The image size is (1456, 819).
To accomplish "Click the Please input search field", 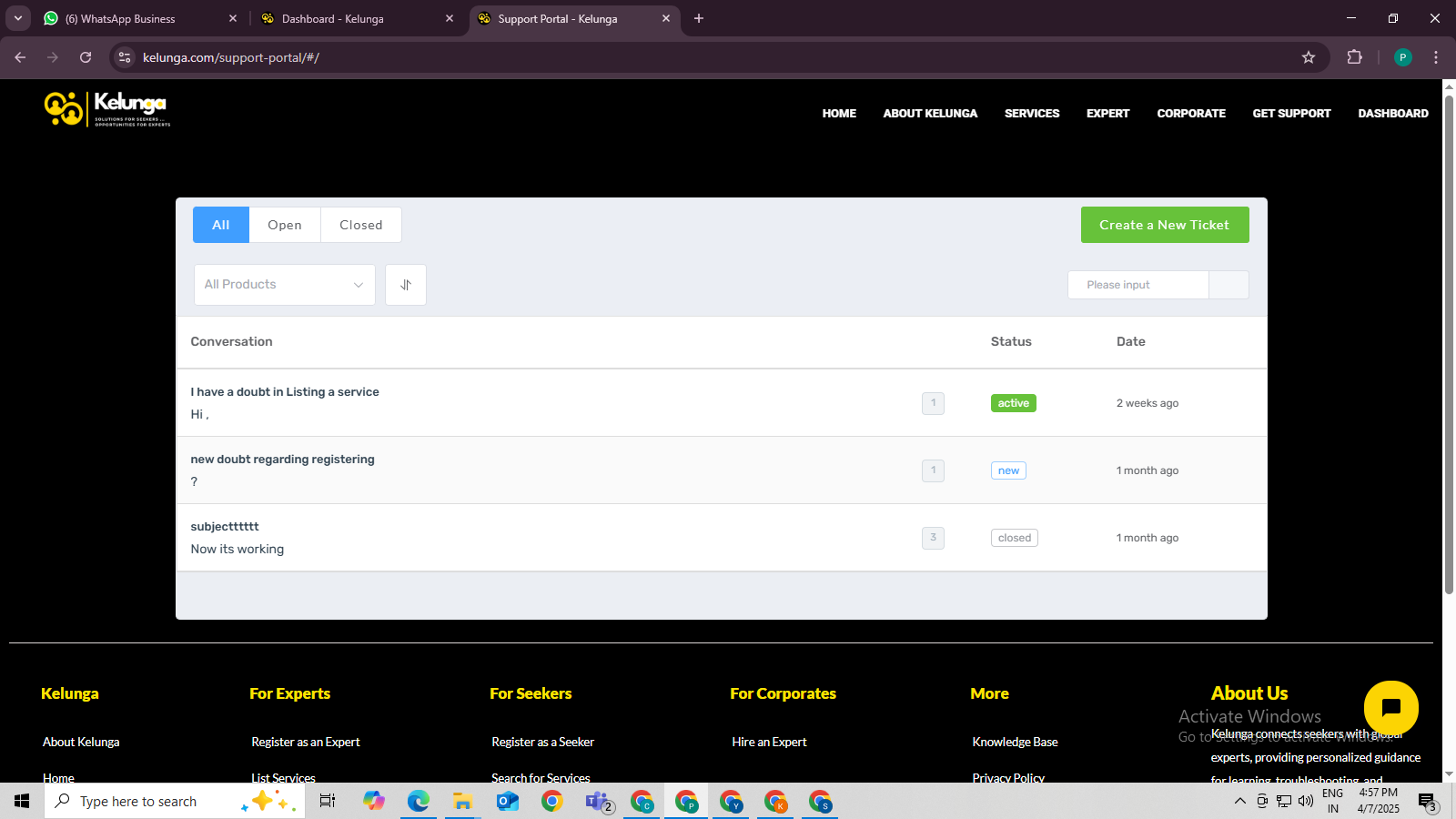I will point(1138,285).
